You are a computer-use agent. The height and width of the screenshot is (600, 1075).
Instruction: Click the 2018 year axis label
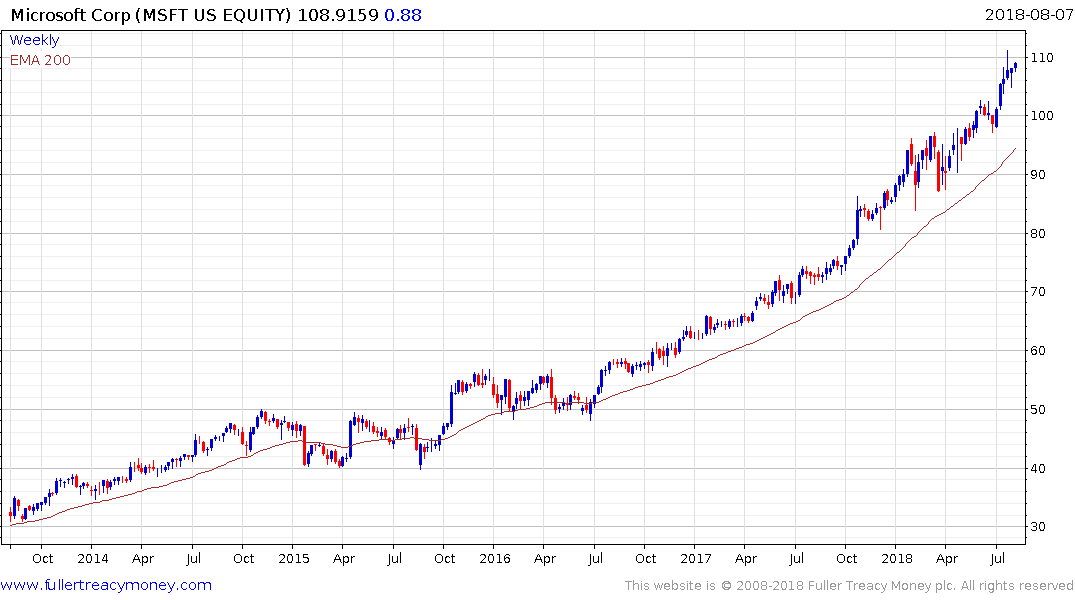click(897, 558)
